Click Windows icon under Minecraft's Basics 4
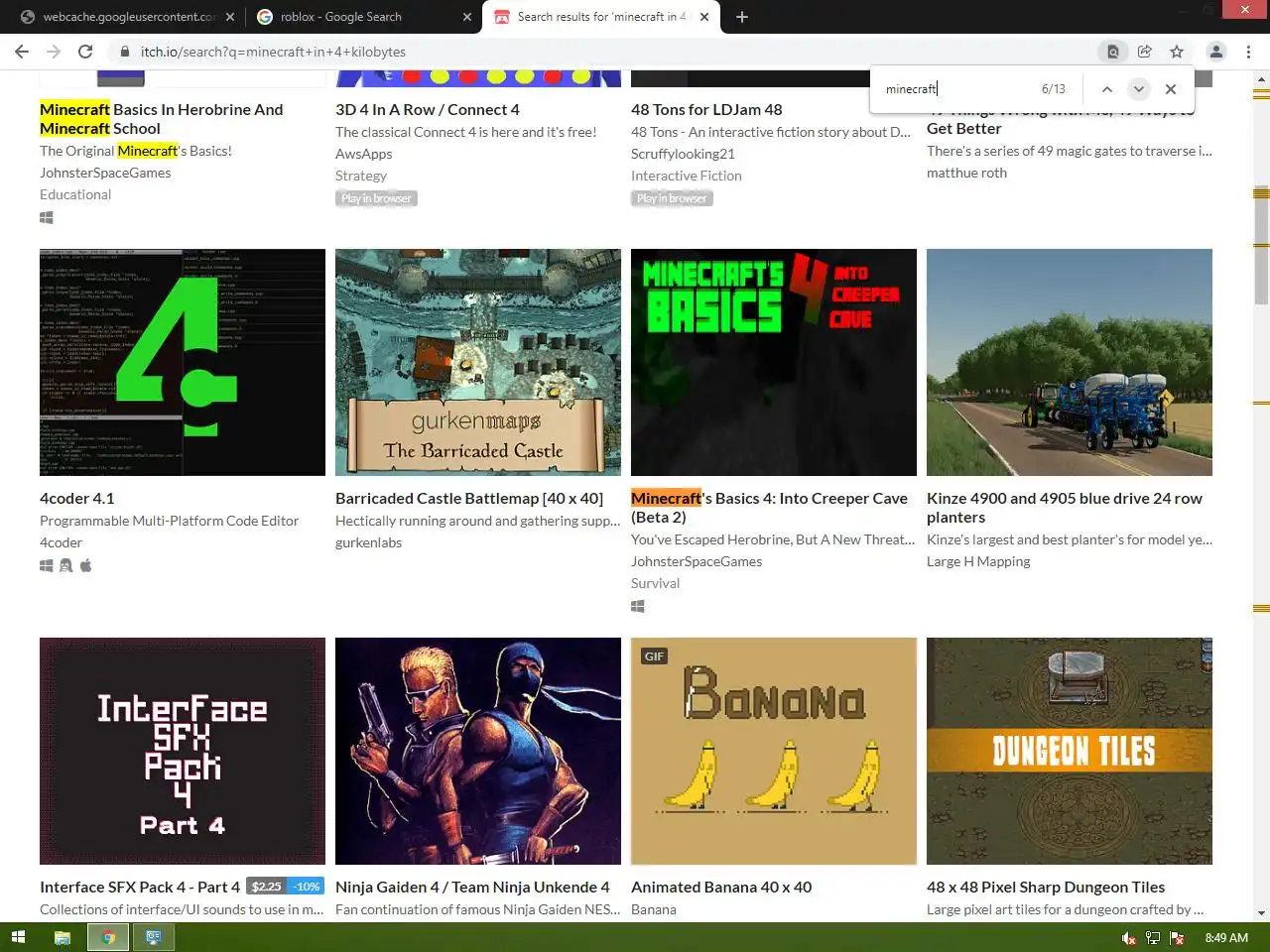 [x=637, y=606]
